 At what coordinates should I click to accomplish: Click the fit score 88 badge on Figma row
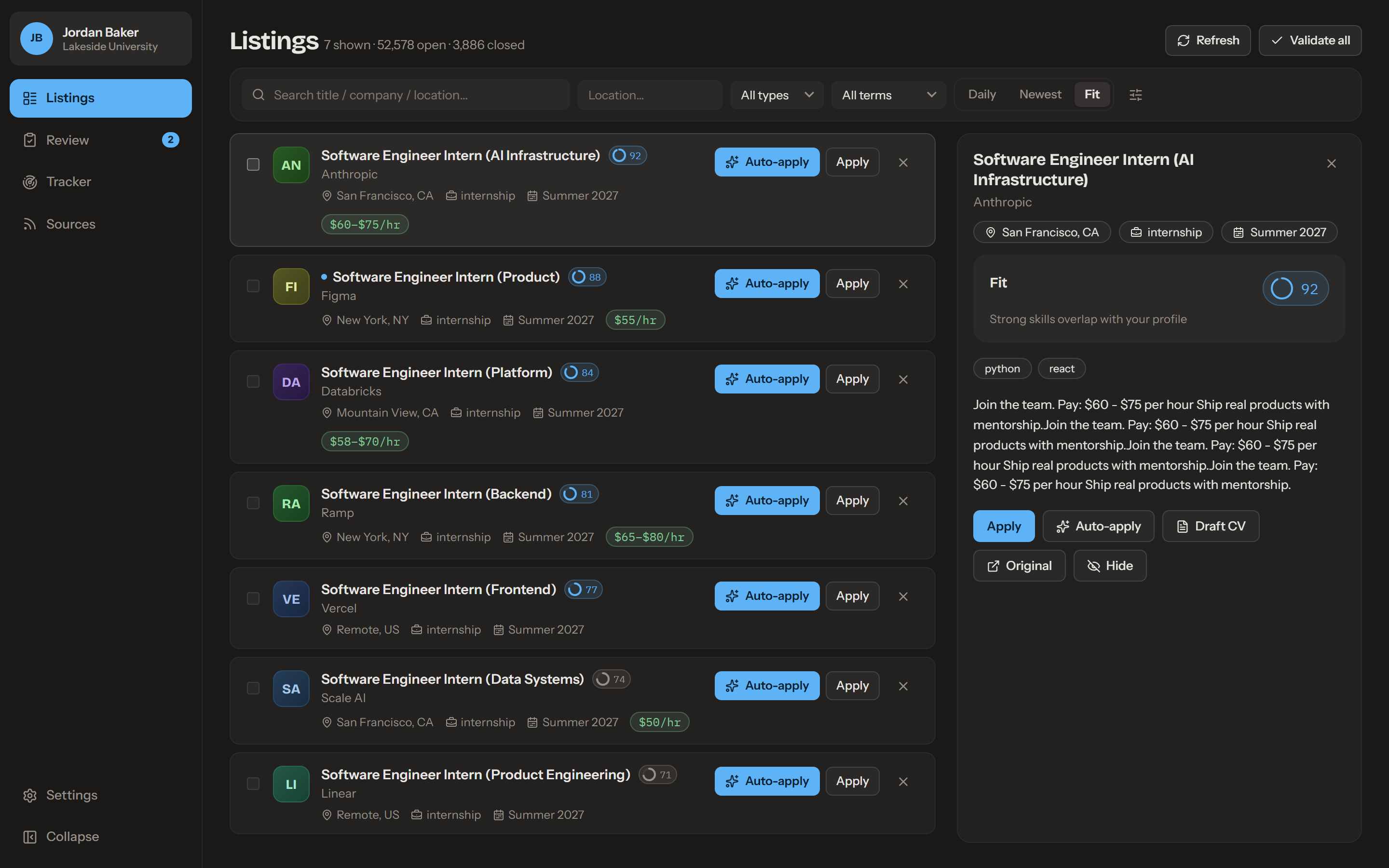coord(587,277)
